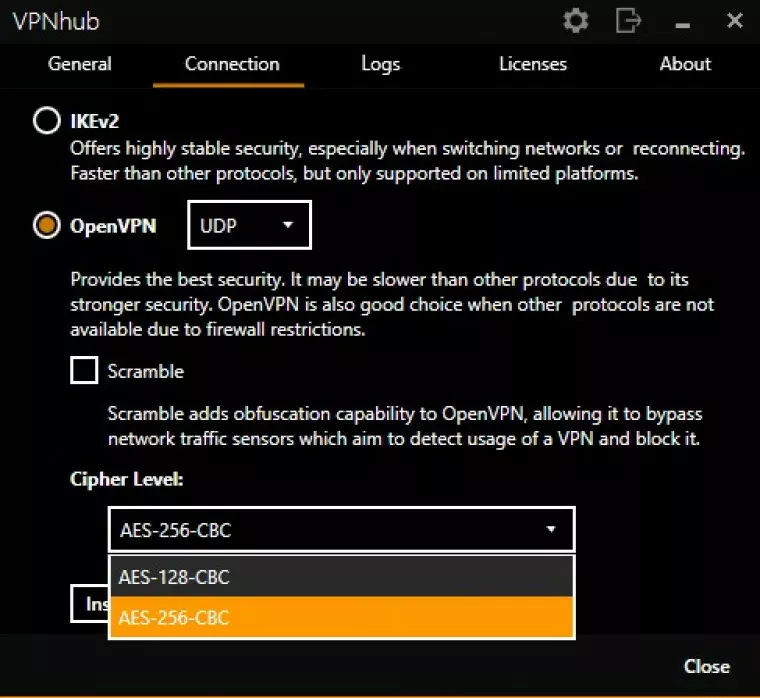Enable the Scramble checkbox
The width and height of the screenshot is (760, 698).
pyautogui.click(x=84, y=371)
